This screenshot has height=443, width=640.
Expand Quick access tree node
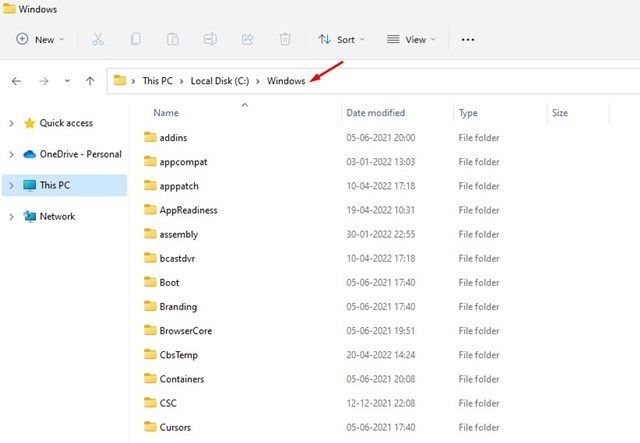[11, 123]
